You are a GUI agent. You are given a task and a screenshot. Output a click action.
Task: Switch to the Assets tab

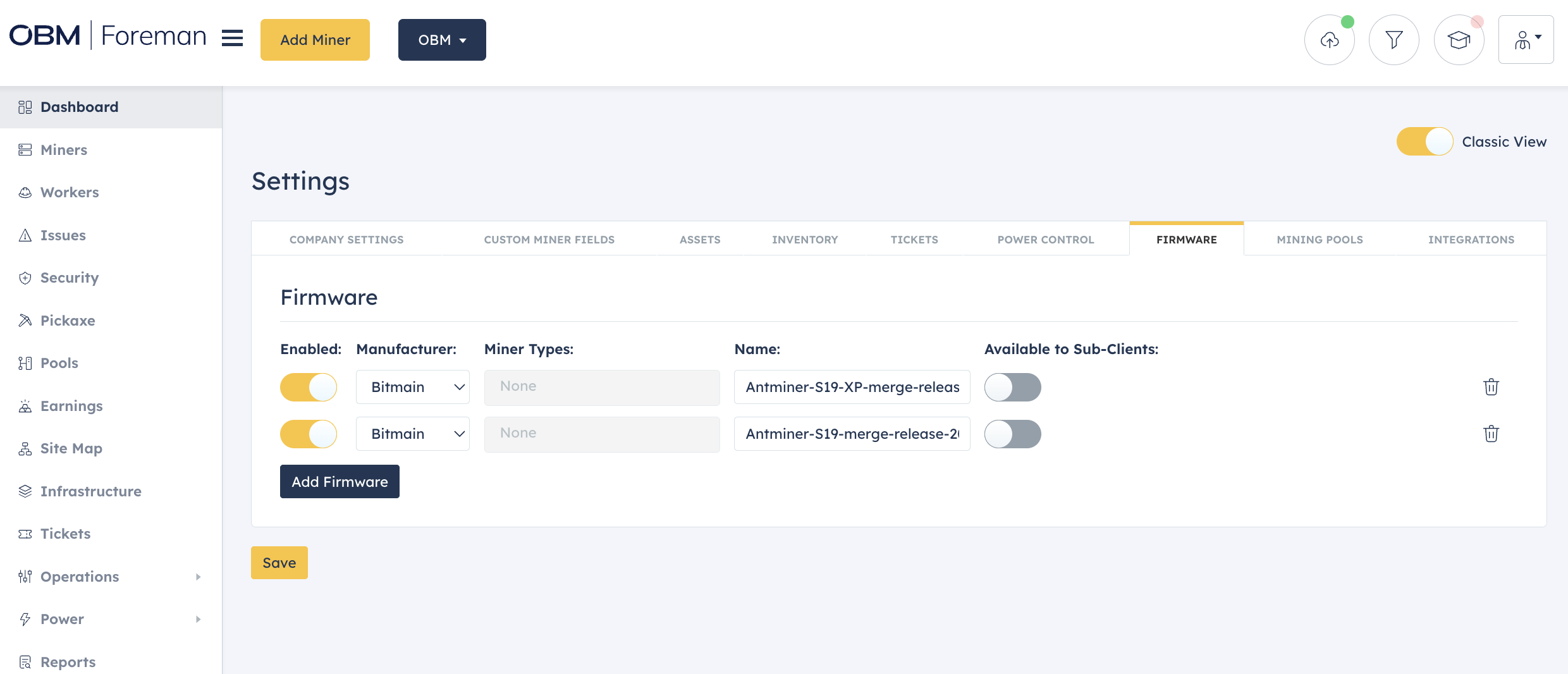pyautogui.click(x=700, y=240)
